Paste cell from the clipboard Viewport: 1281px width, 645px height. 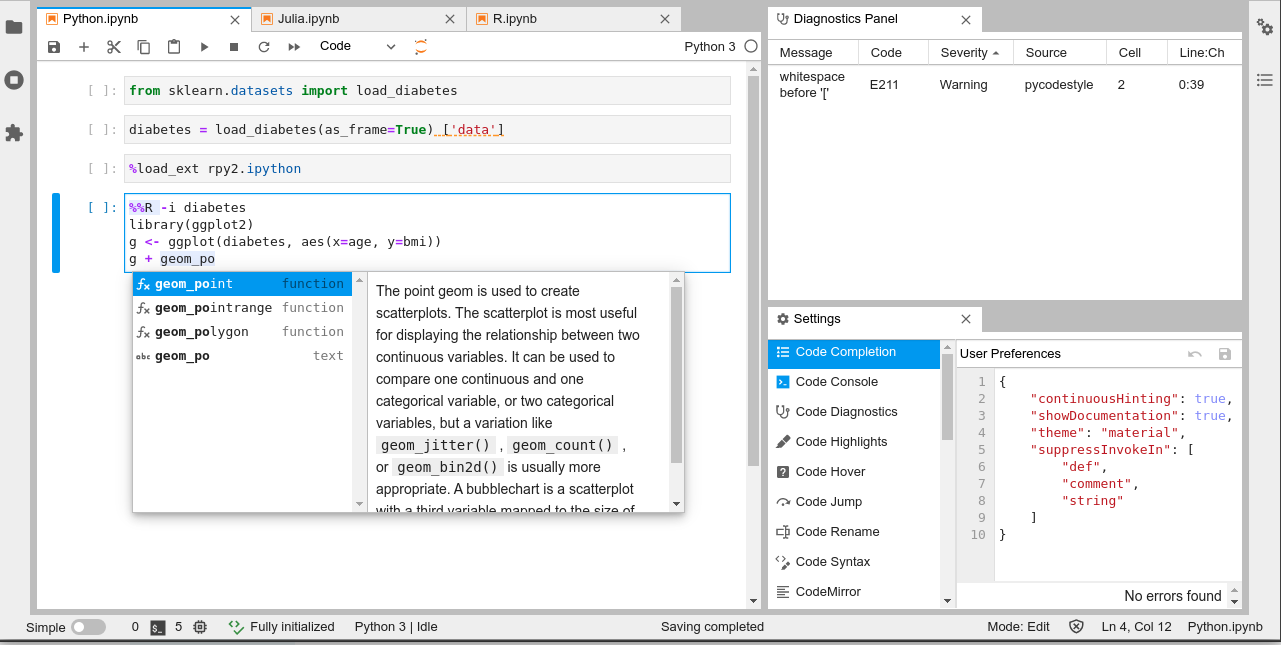(x=174, y=47)
